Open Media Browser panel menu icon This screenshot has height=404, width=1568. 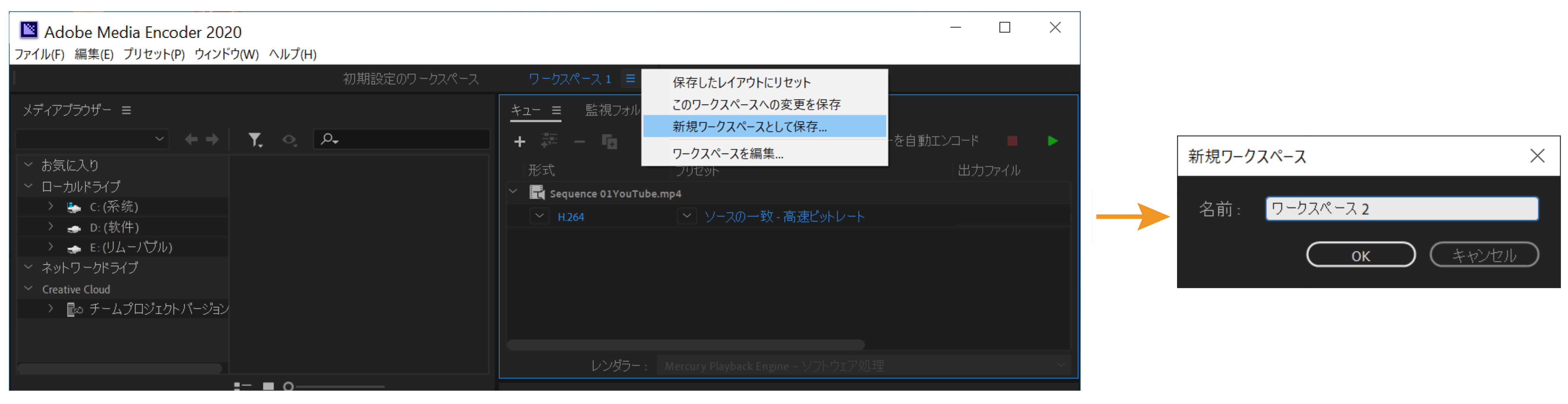[127, 110]
